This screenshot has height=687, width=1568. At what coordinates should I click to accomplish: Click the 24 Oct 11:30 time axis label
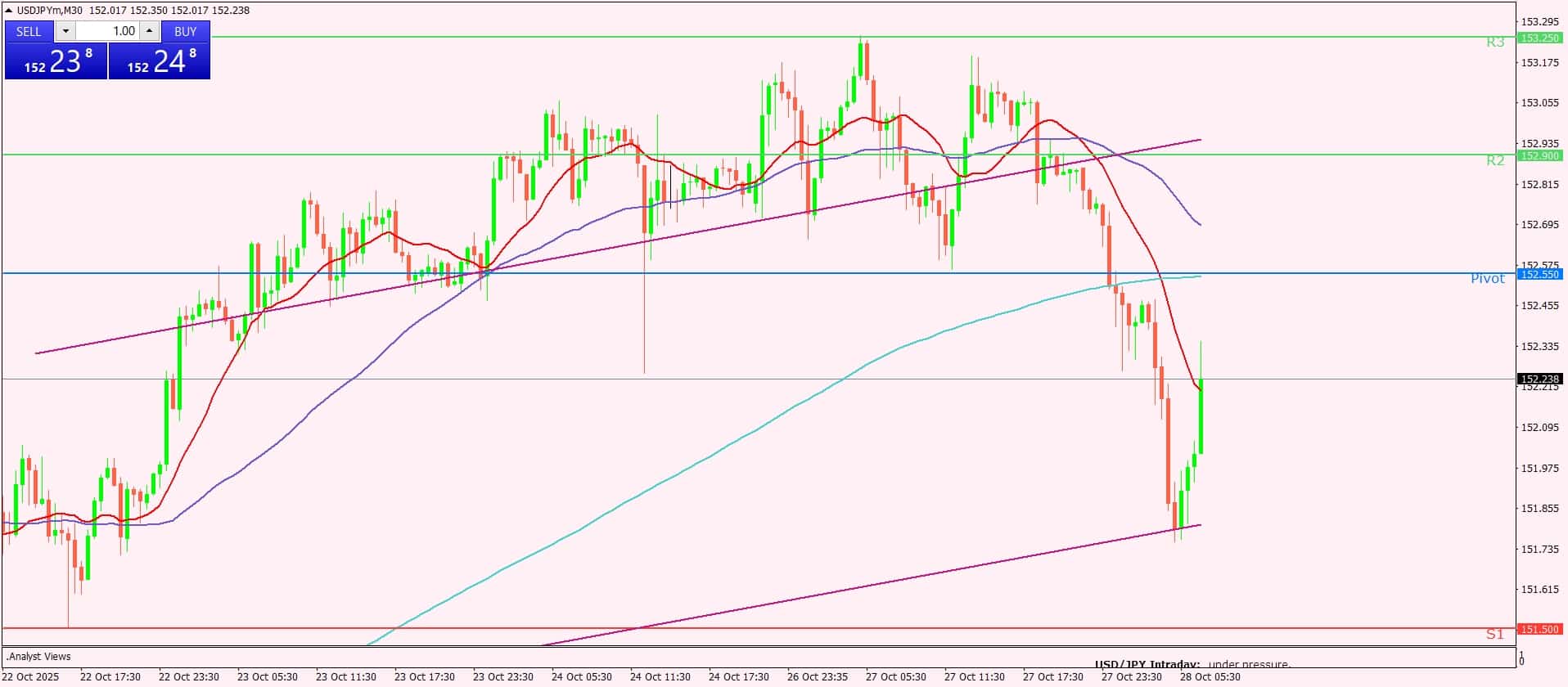660,676
